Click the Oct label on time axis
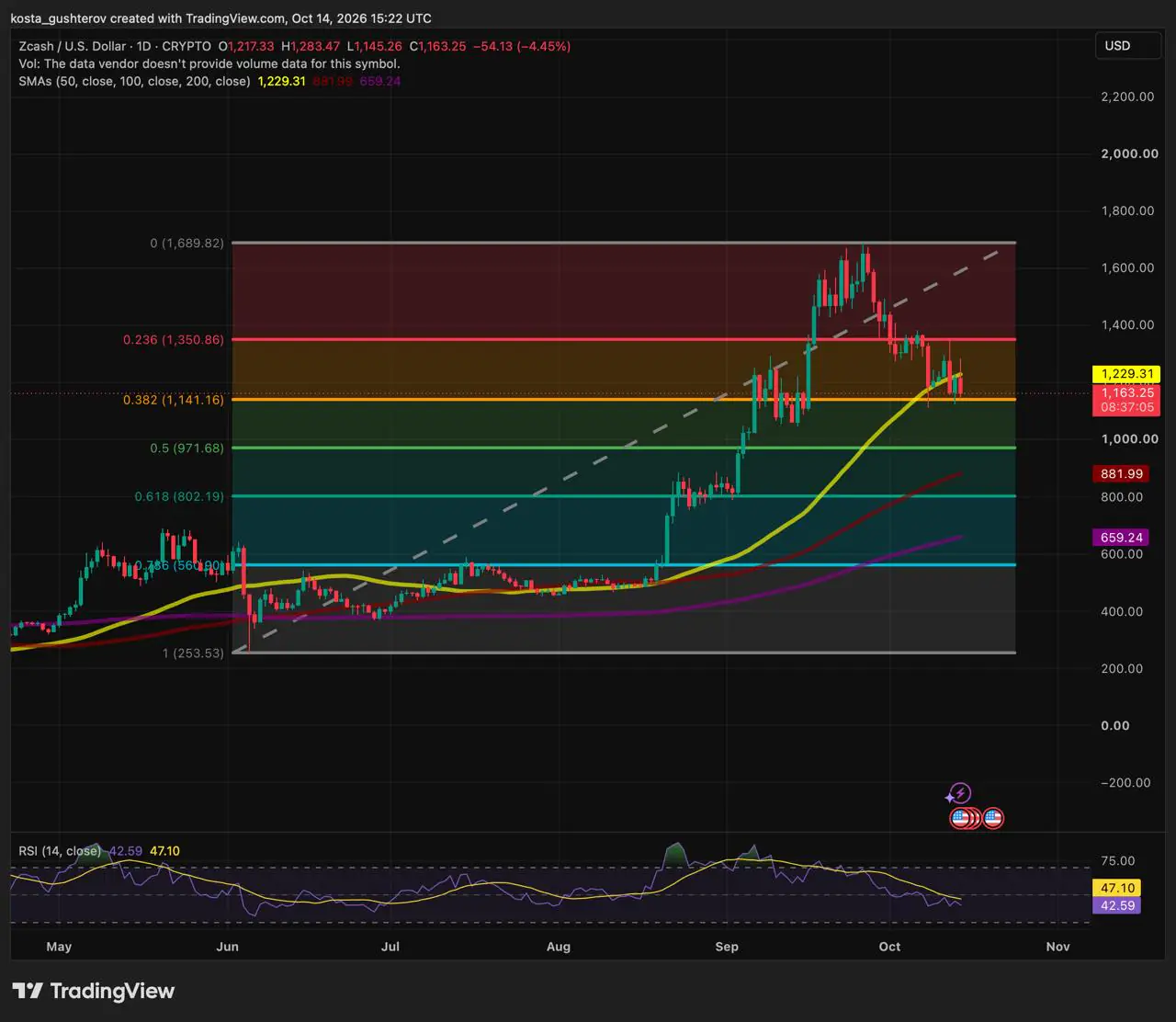1176x1022 pixels. 889,947
